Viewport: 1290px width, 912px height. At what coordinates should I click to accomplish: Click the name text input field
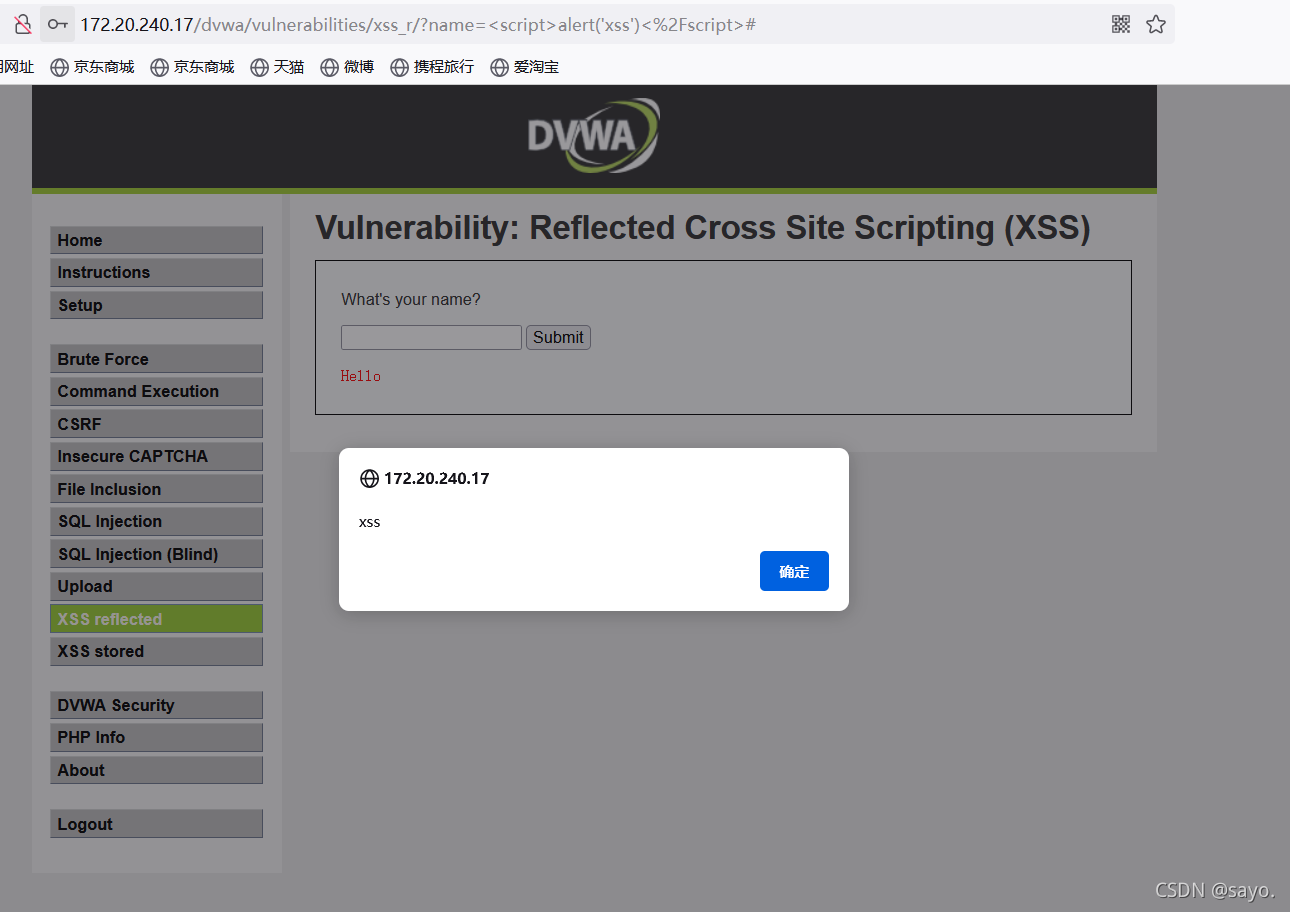pyautogui.click(x=431, y=337)
